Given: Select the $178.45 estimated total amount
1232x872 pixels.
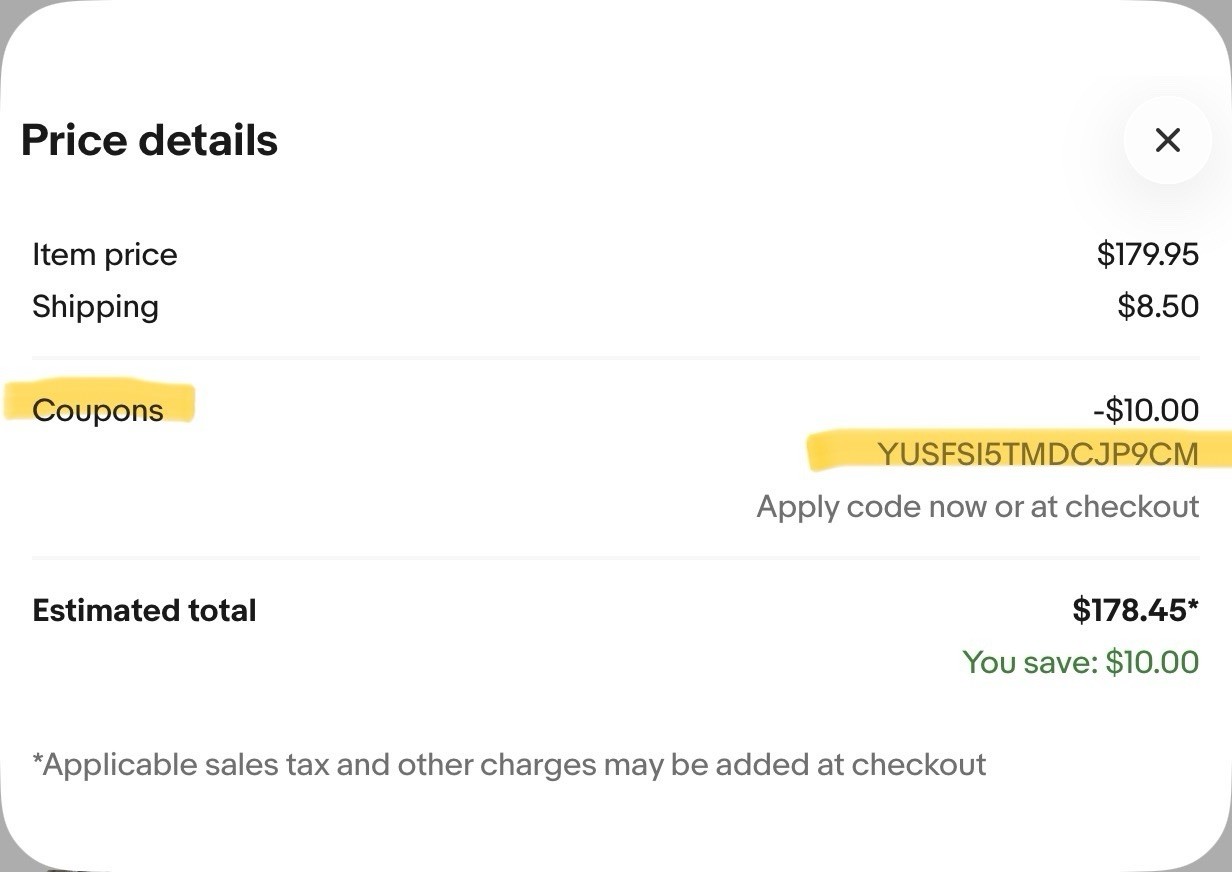Looking at the screenshot, I should coord(1136,610).
